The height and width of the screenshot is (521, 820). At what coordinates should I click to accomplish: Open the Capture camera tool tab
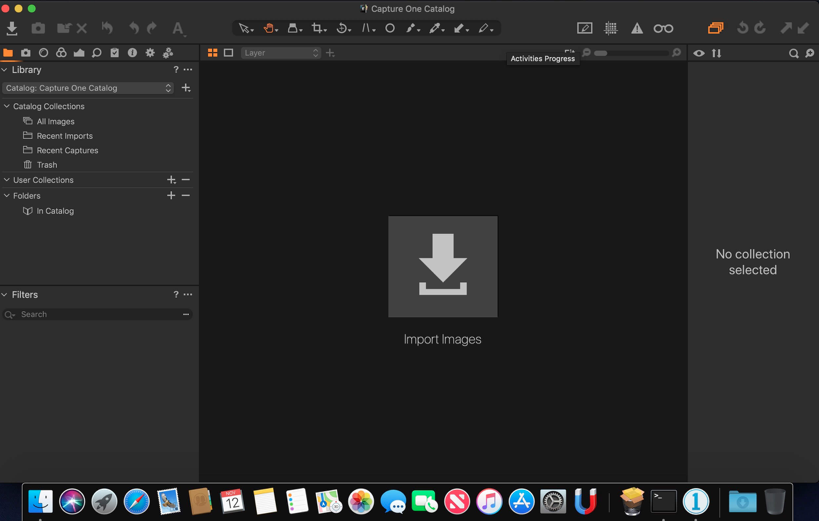(26, 53)
